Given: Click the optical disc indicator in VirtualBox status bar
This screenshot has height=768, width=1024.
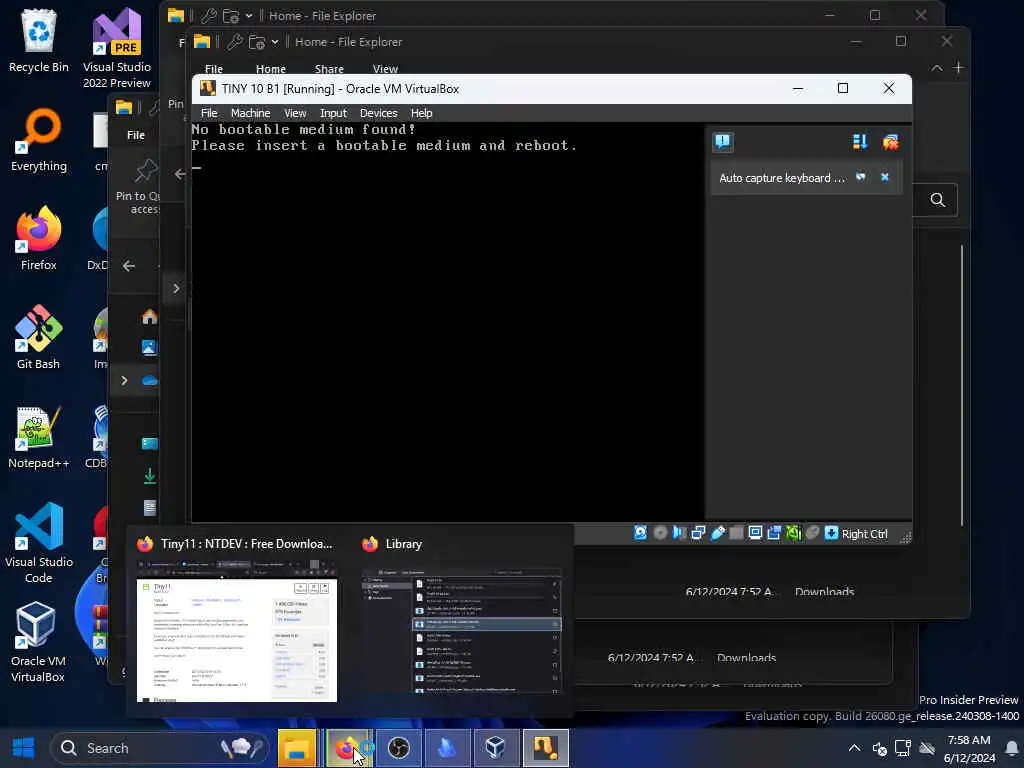Looking at the screenshot, I should coord(660,533).
